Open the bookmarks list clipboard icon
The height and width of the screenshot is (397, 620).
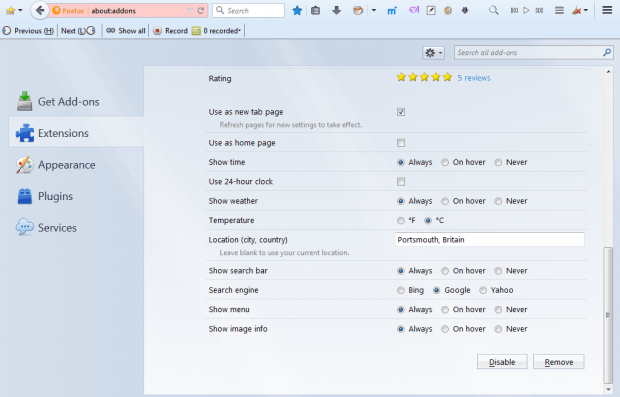tap(315, 11)
